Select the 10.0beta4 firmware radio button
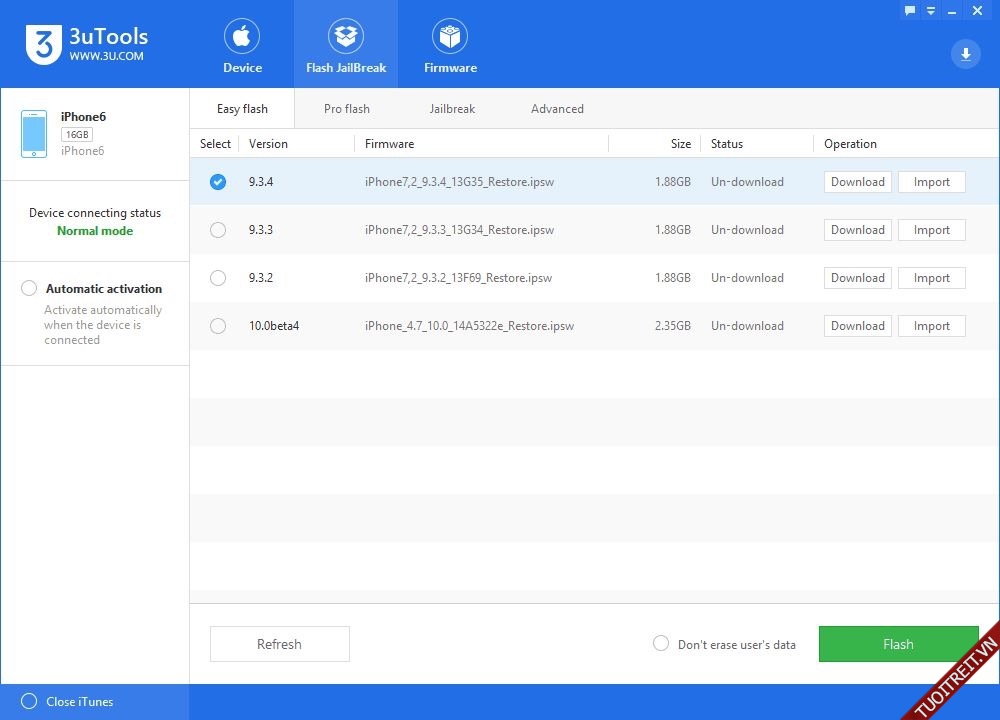The height and width of the screenshot is (720, 1000). tap(218, 326)
